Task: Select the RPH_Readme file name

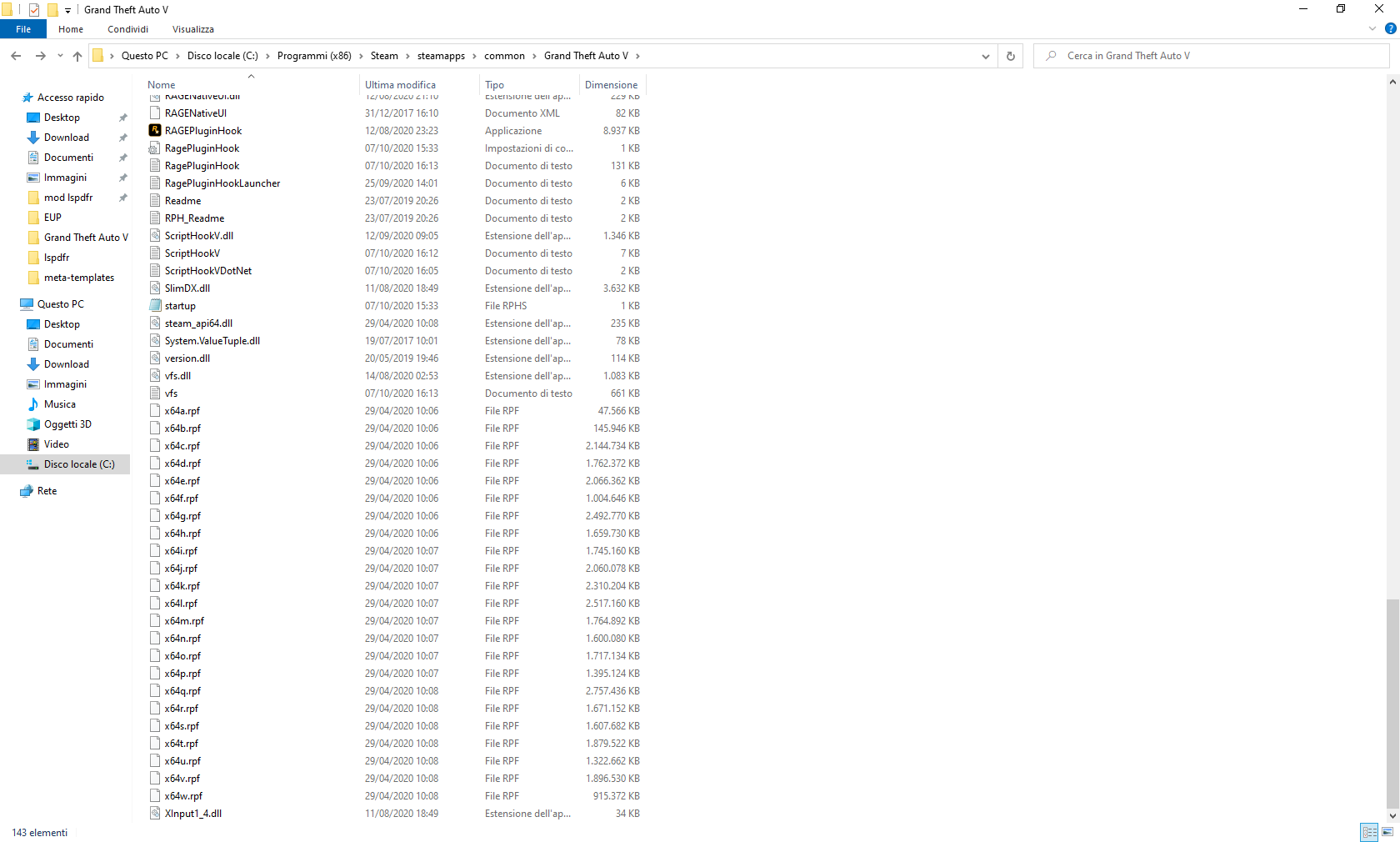Action: click(194, 218)
